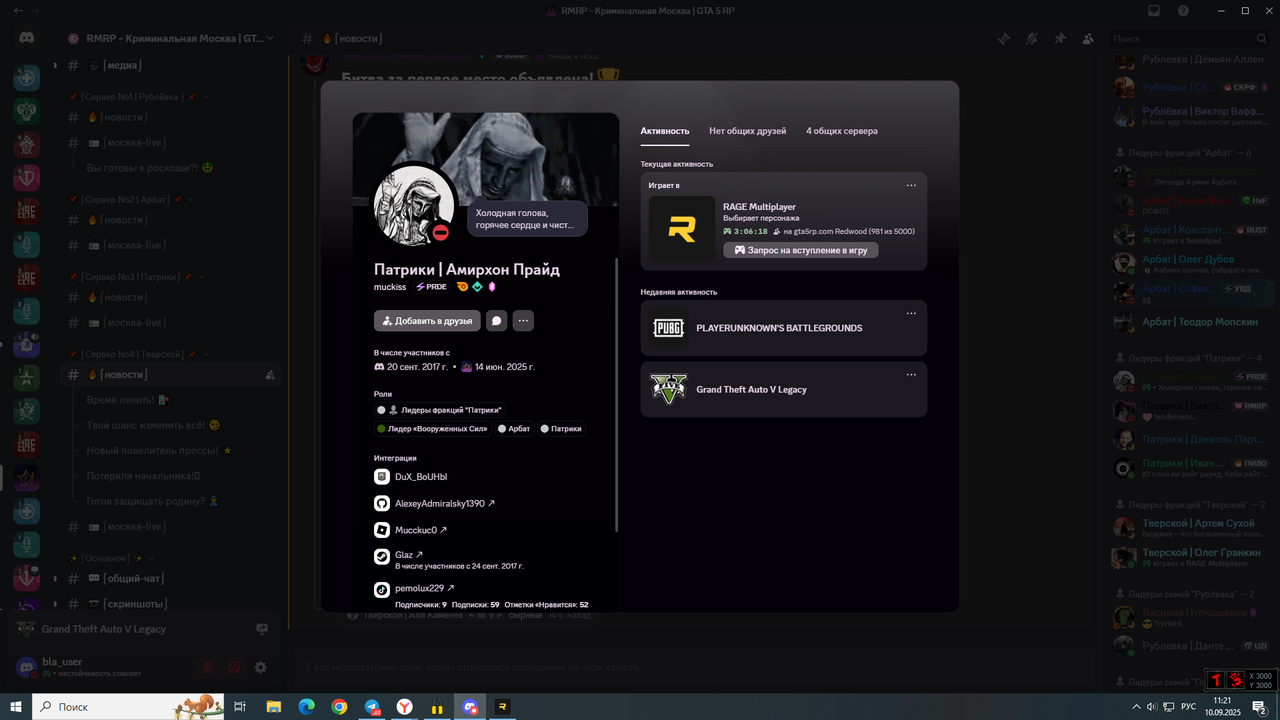The width and height of the screenshot is (1280, 720).
Task: Click the TikTok icon beside pemolux229
Action: [x=382, y=589]
